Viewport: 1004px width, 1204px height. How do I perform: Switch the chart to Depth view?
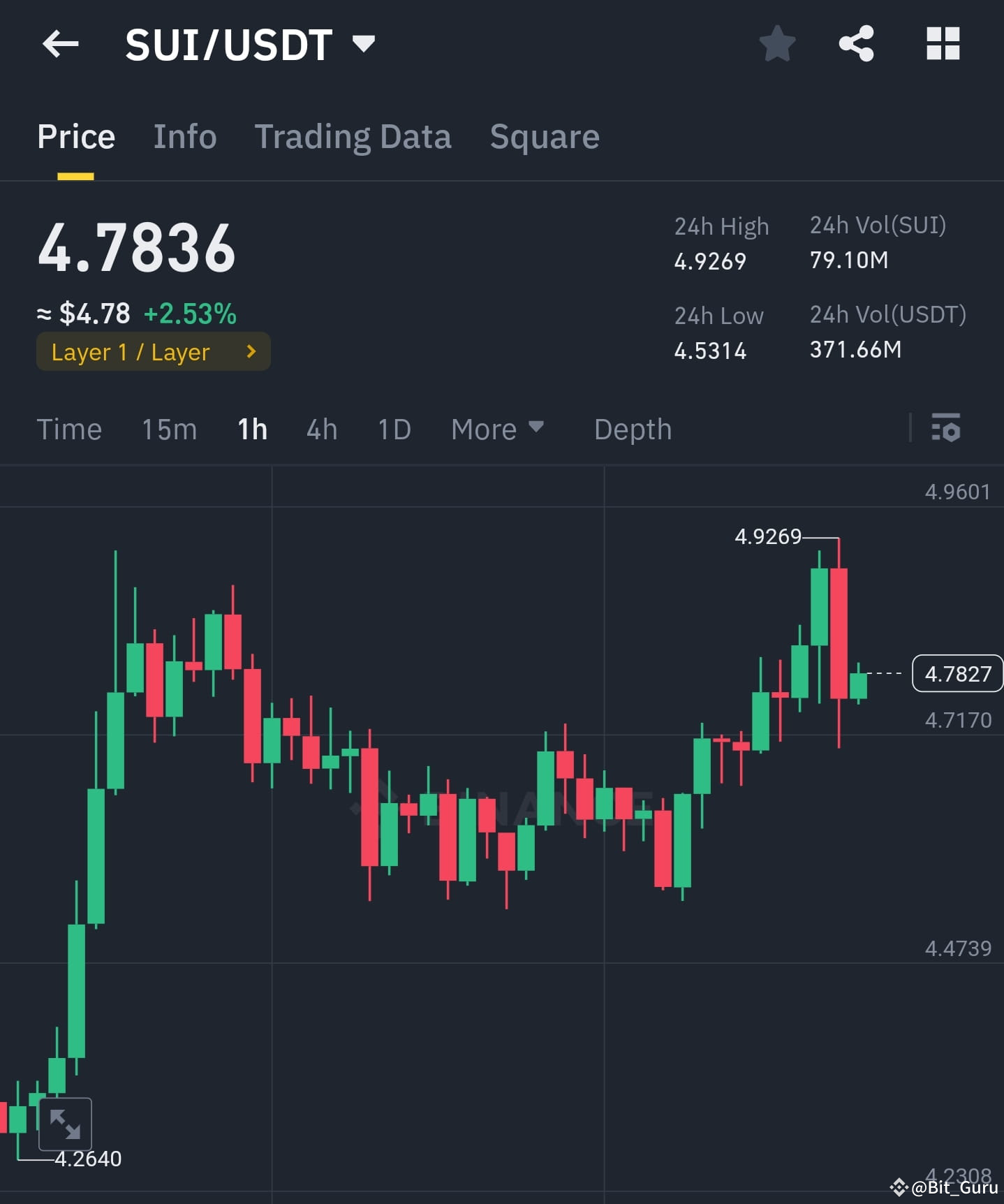(x=632, y=430)
